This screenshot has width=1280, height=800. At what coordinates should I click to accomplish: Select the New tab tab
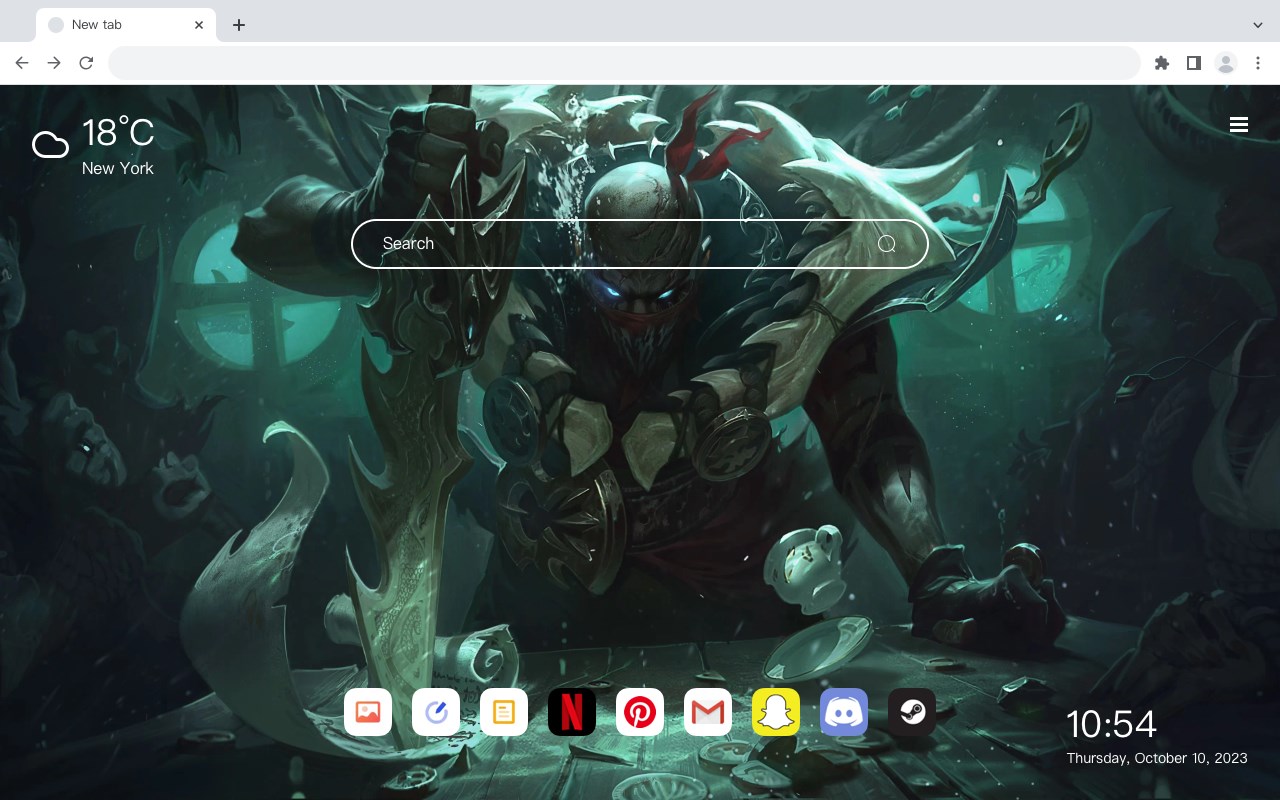tap(126, 25)
